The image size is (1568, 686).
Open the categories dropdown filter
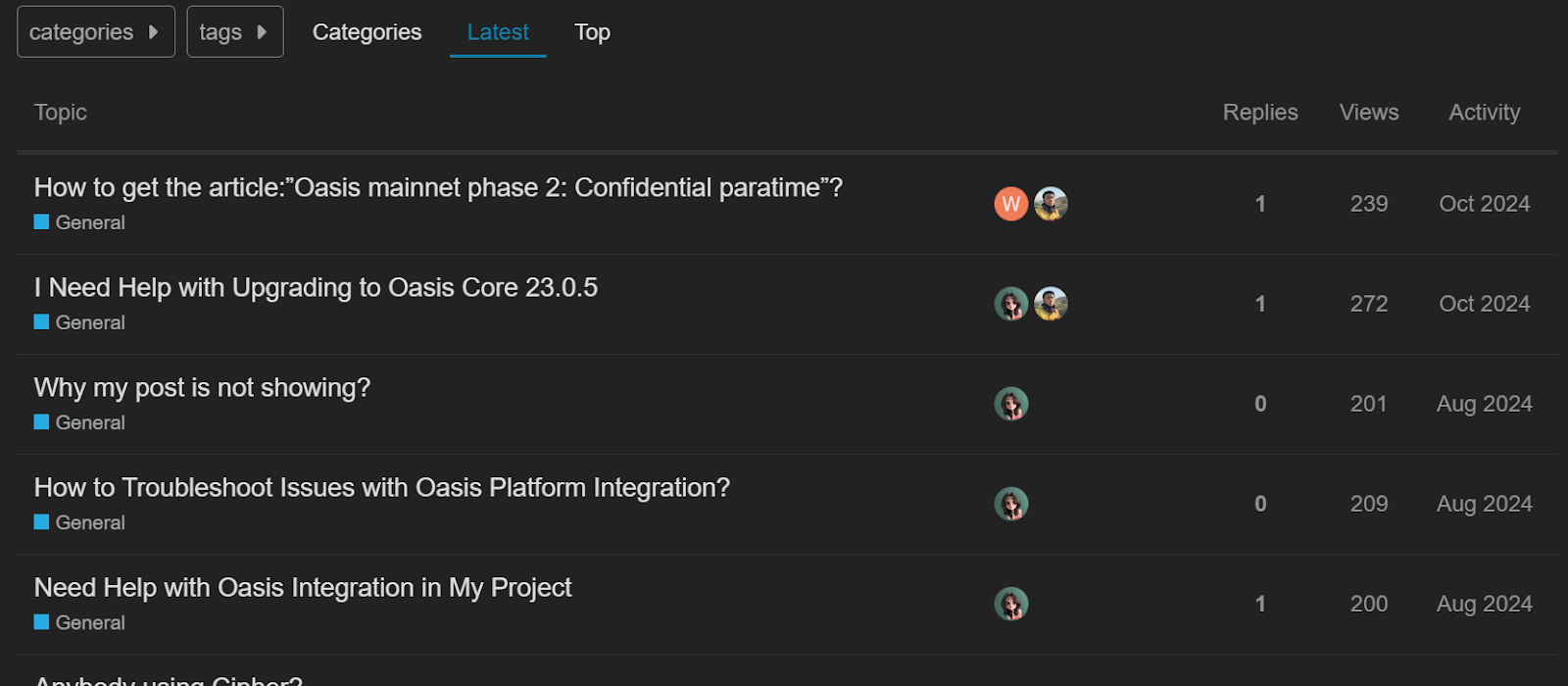tap(96, 31)
